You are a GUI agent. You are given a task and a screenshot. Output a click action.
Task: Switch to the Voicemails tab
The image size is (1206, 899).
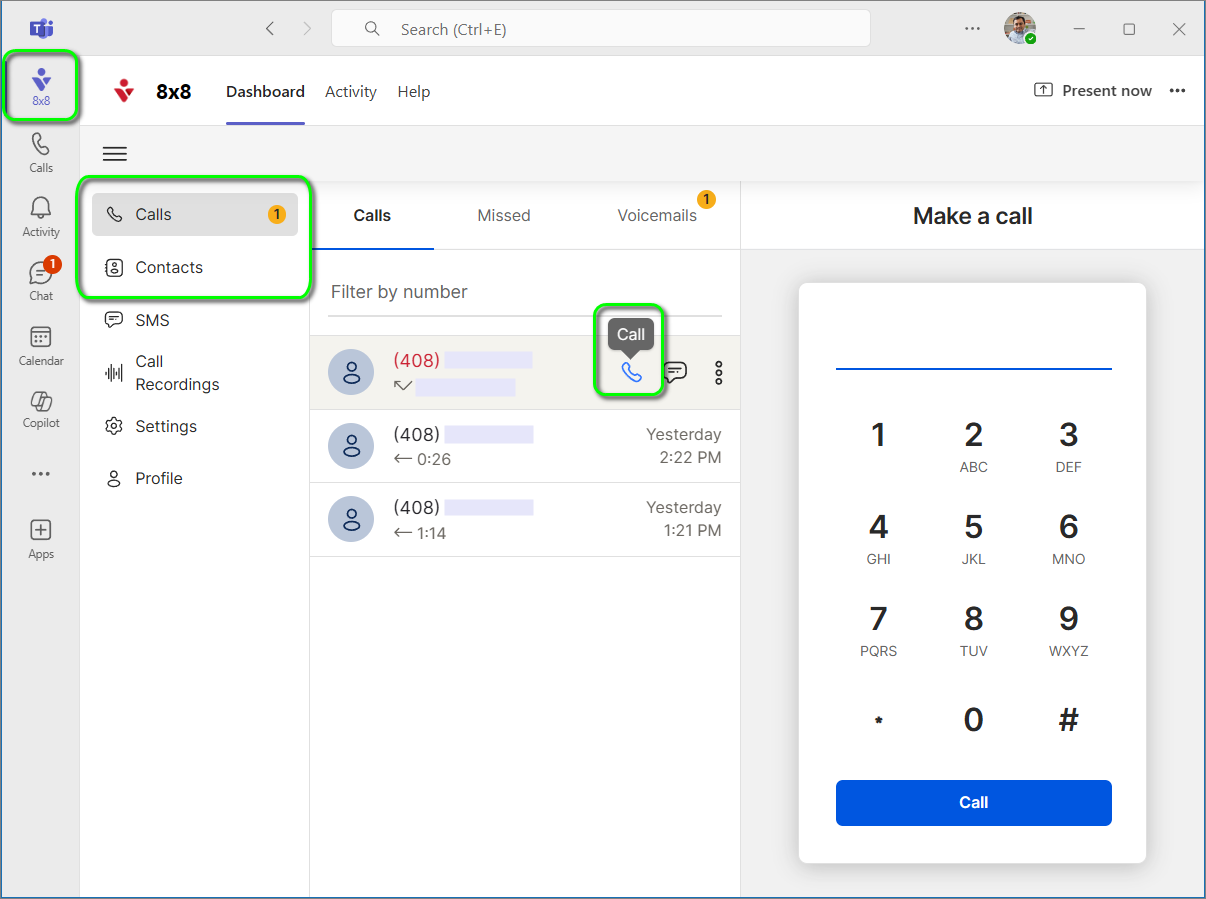tap(657, 216)
